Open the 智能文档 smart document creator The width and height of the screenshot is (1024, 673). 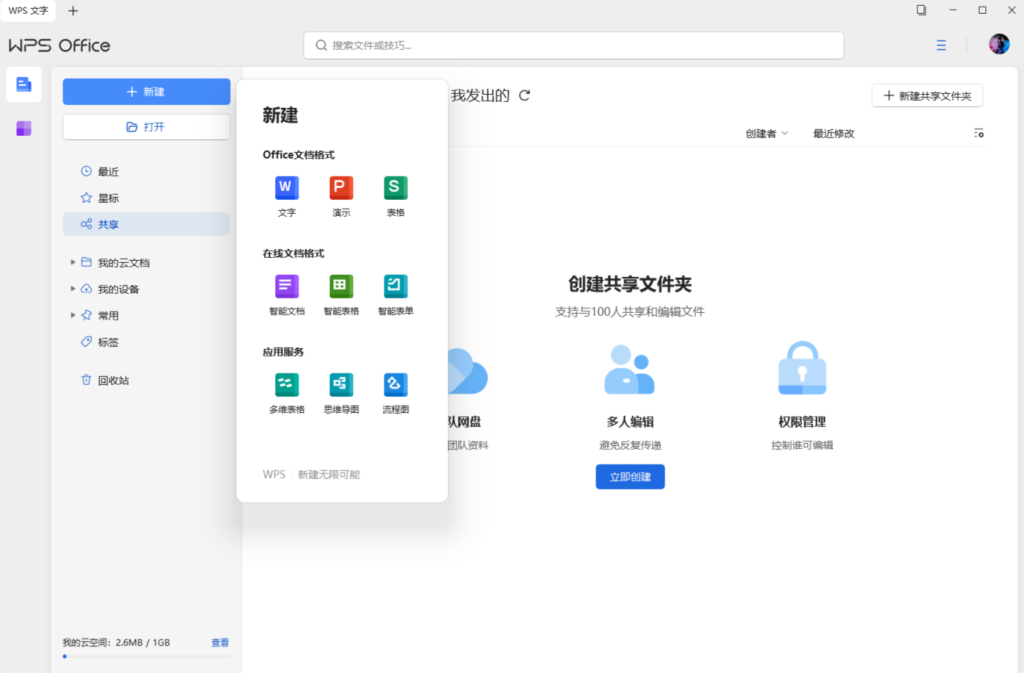[287, 287]
